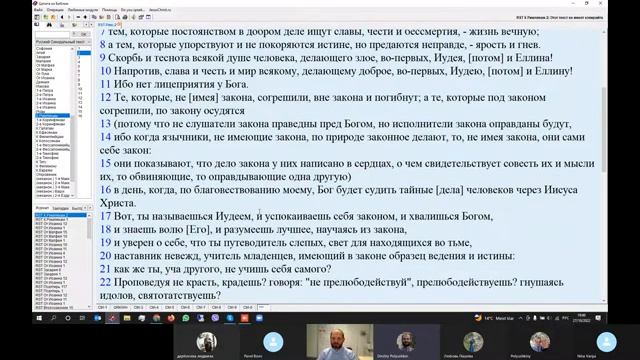This screenshot has height=360, width=640.
Task: Open Windows Start menu
Action: 39,318
